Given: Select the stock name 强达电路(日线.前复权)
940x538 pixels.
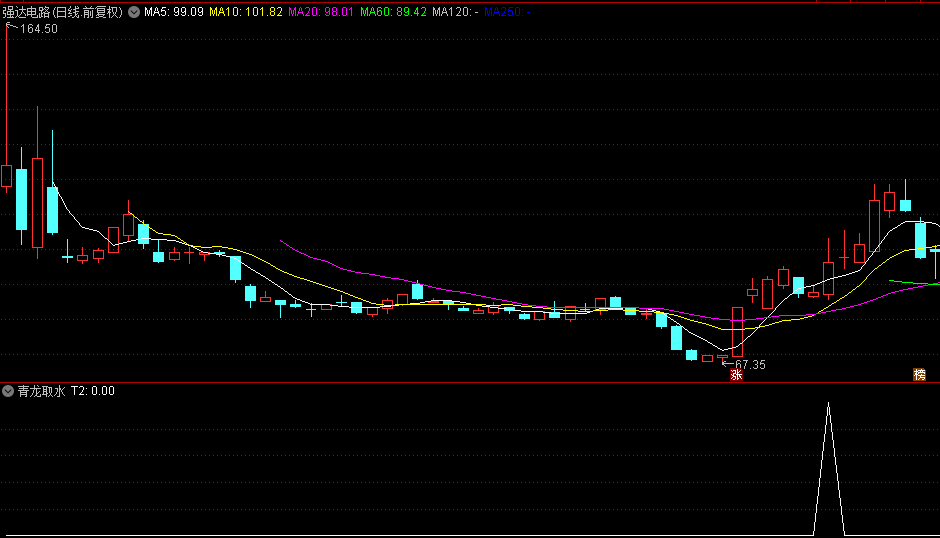Looking at the screenshot, I should pyautogui.click(x=62, y=12).
